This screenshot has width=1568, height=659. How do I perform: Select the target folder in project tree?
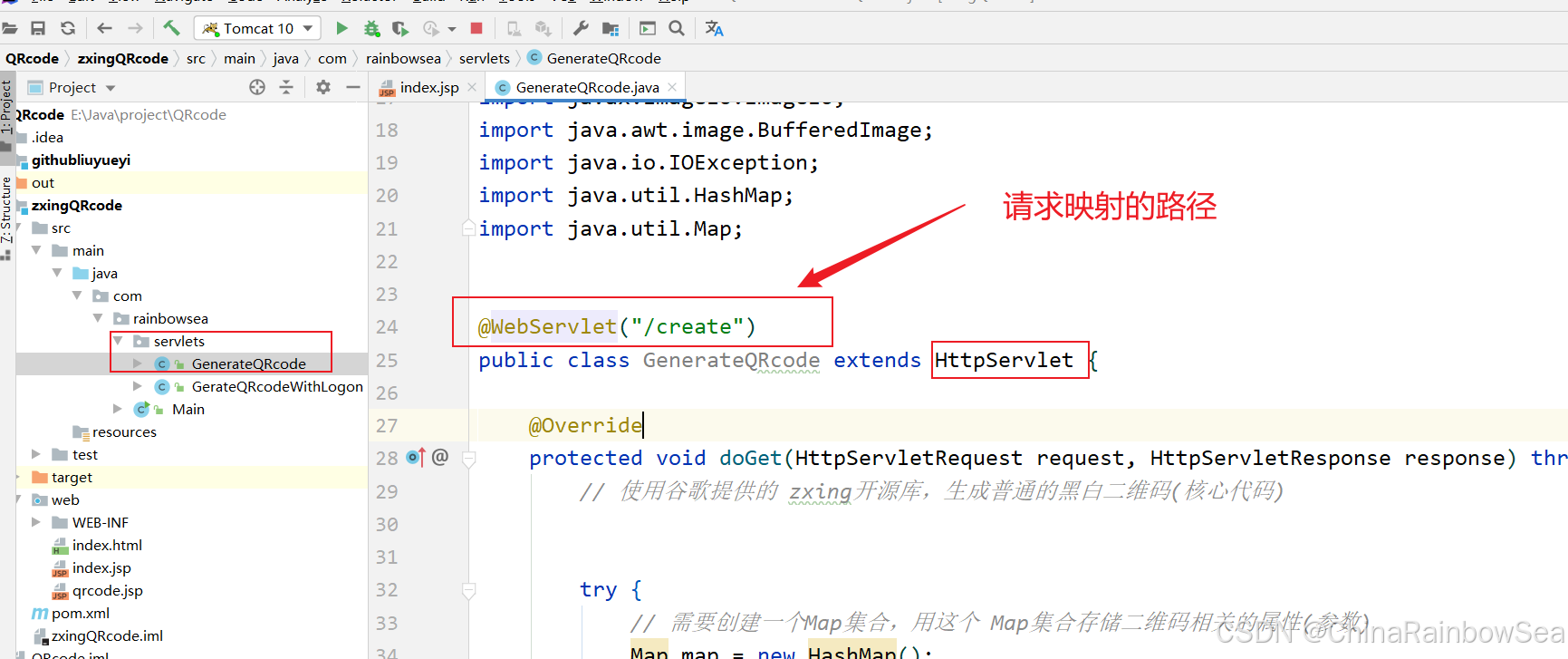(72, 477)
